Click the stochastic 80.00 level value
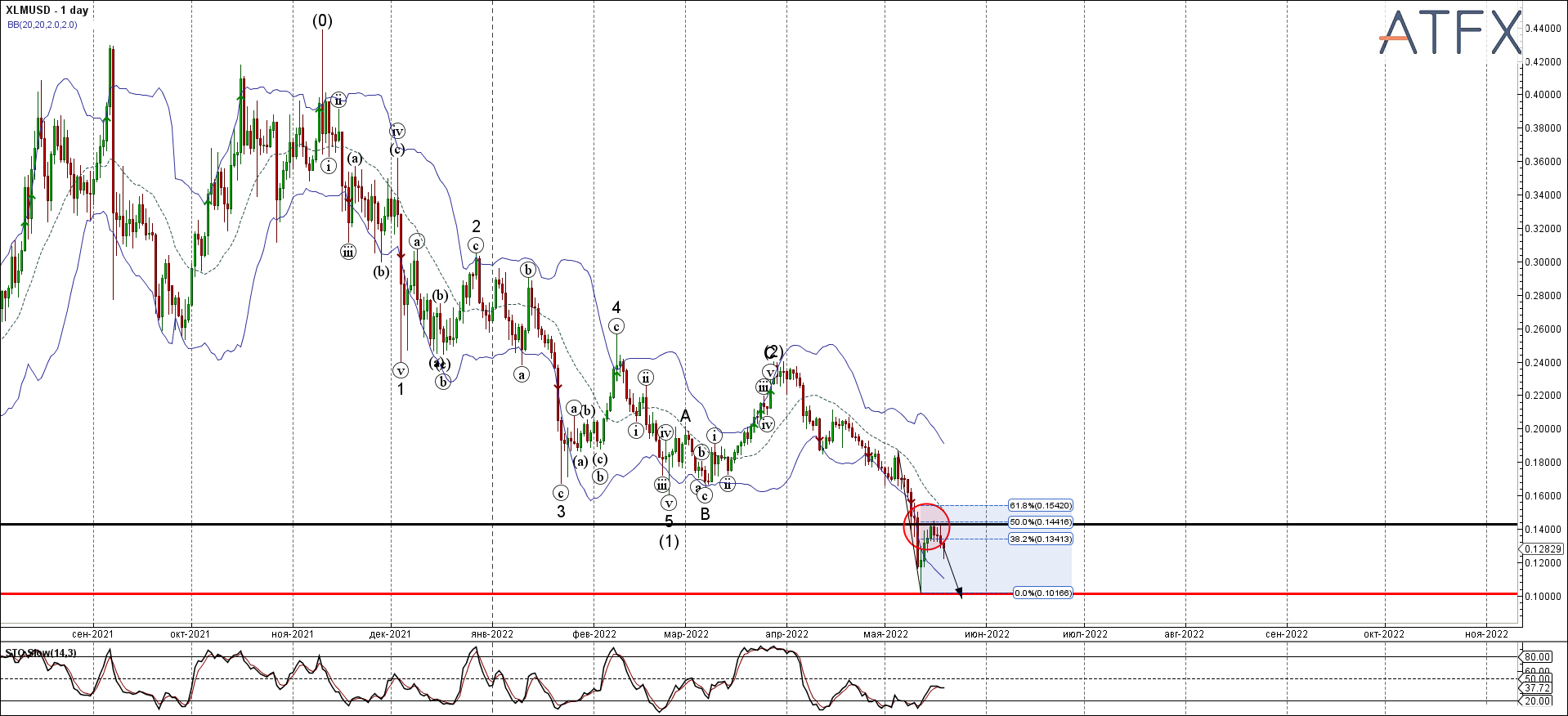Screen dimensions: 1568x716 [x=1537, y=657]
